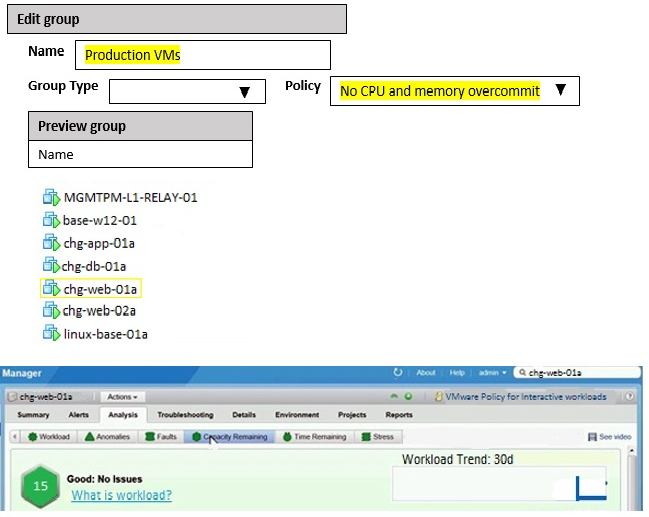Image resolution: width=649 pixels, height=517 pixels.
Task: Click the See video icon link
Action: point(609,437)
